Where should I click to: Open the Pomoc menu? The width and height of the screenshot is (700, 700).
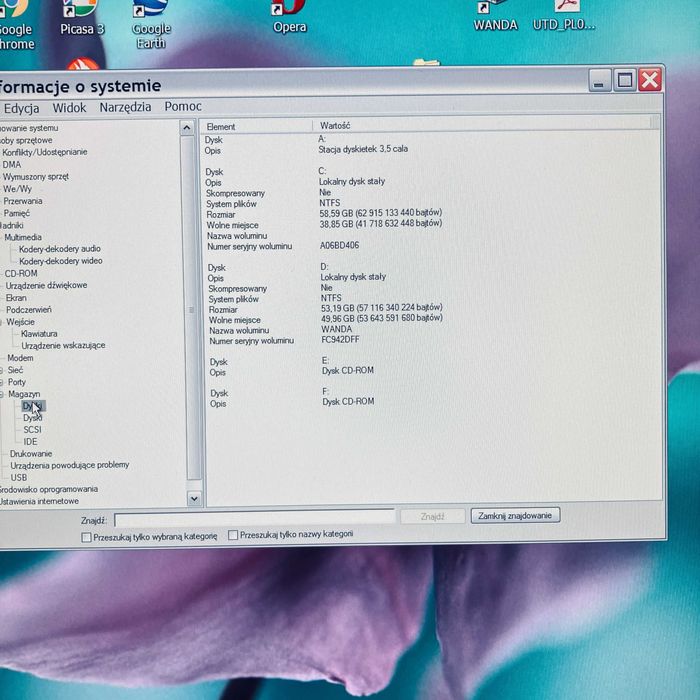click(x=183, y=106)
